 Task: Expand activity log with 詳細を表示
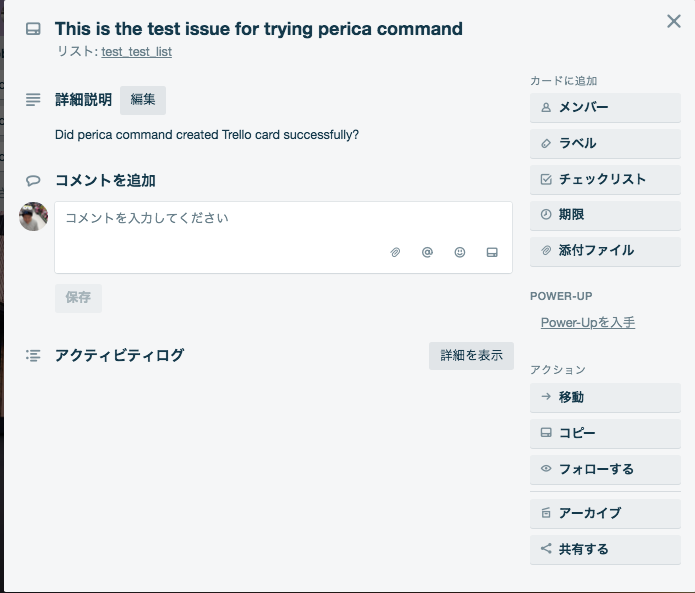471,356
